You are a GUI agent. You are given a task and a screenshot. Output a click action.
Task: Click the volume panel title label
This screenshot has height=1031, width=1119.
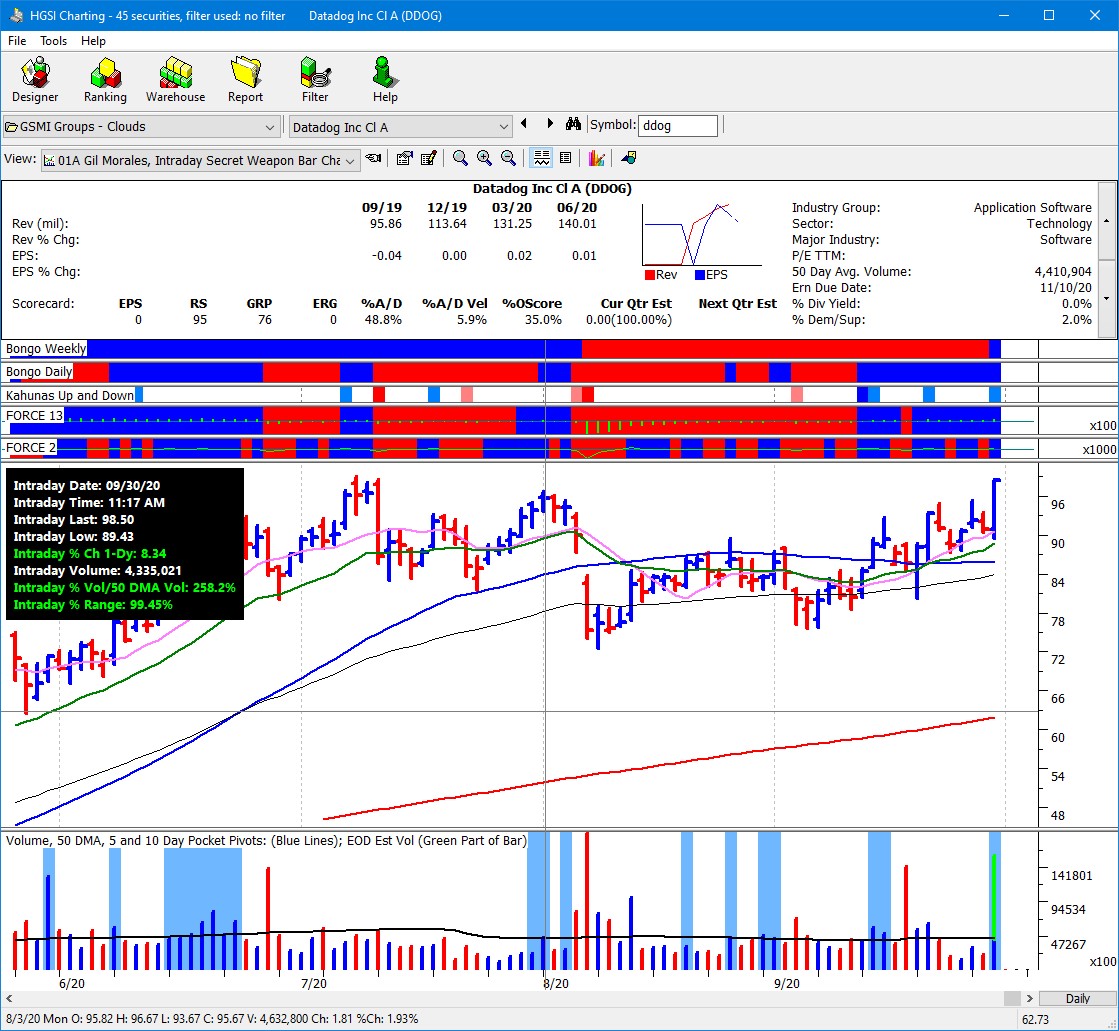(x=266, y=840)
